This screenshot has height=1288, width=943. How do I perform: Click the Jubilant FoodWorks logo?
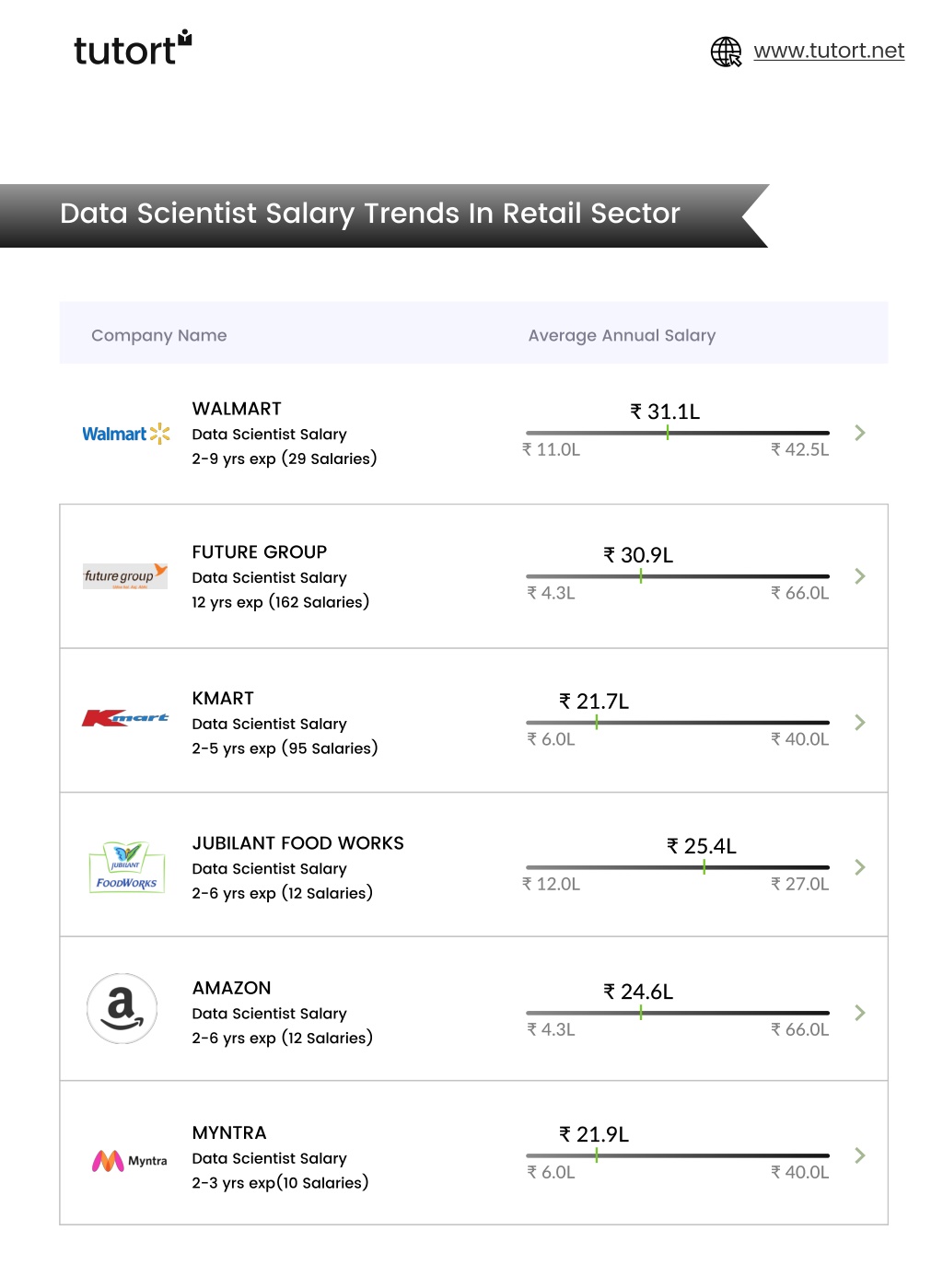127,867
